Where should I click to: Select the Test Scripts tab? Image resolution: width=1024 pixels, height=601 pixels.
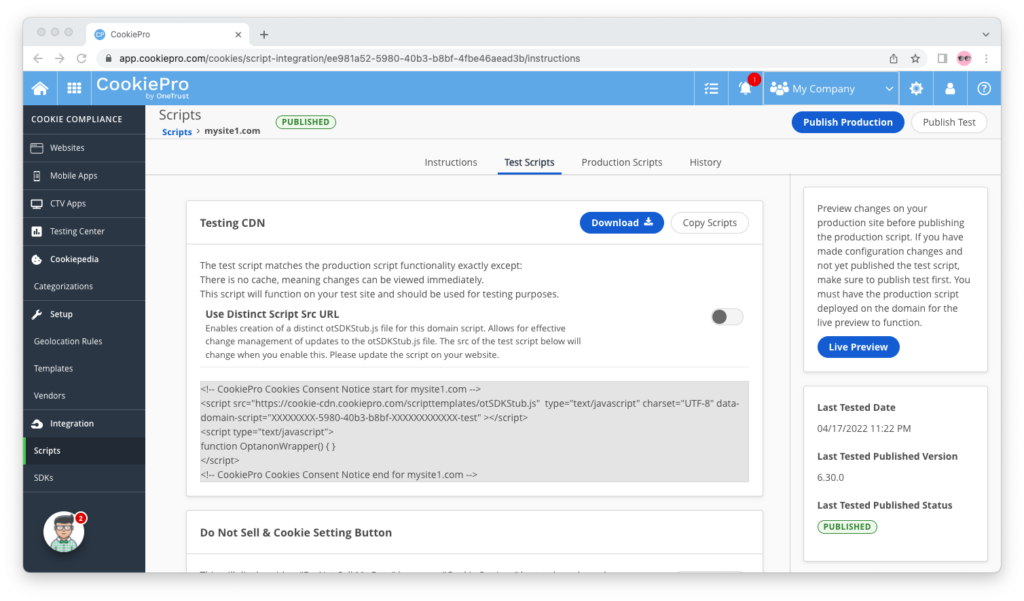[x=529, y=162]
